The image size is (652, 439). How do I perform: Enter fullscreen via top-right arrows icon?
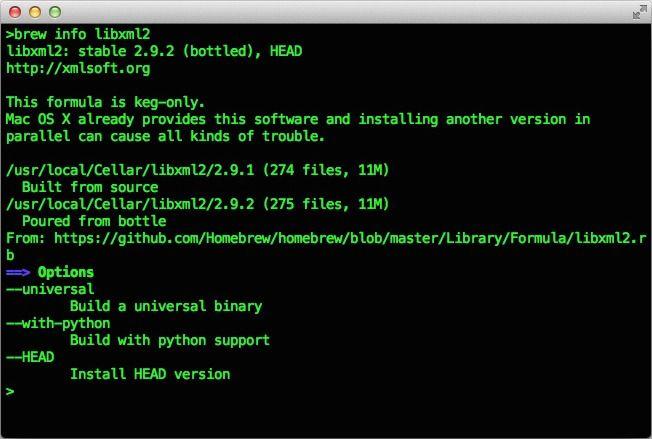[x=638, y=12]
